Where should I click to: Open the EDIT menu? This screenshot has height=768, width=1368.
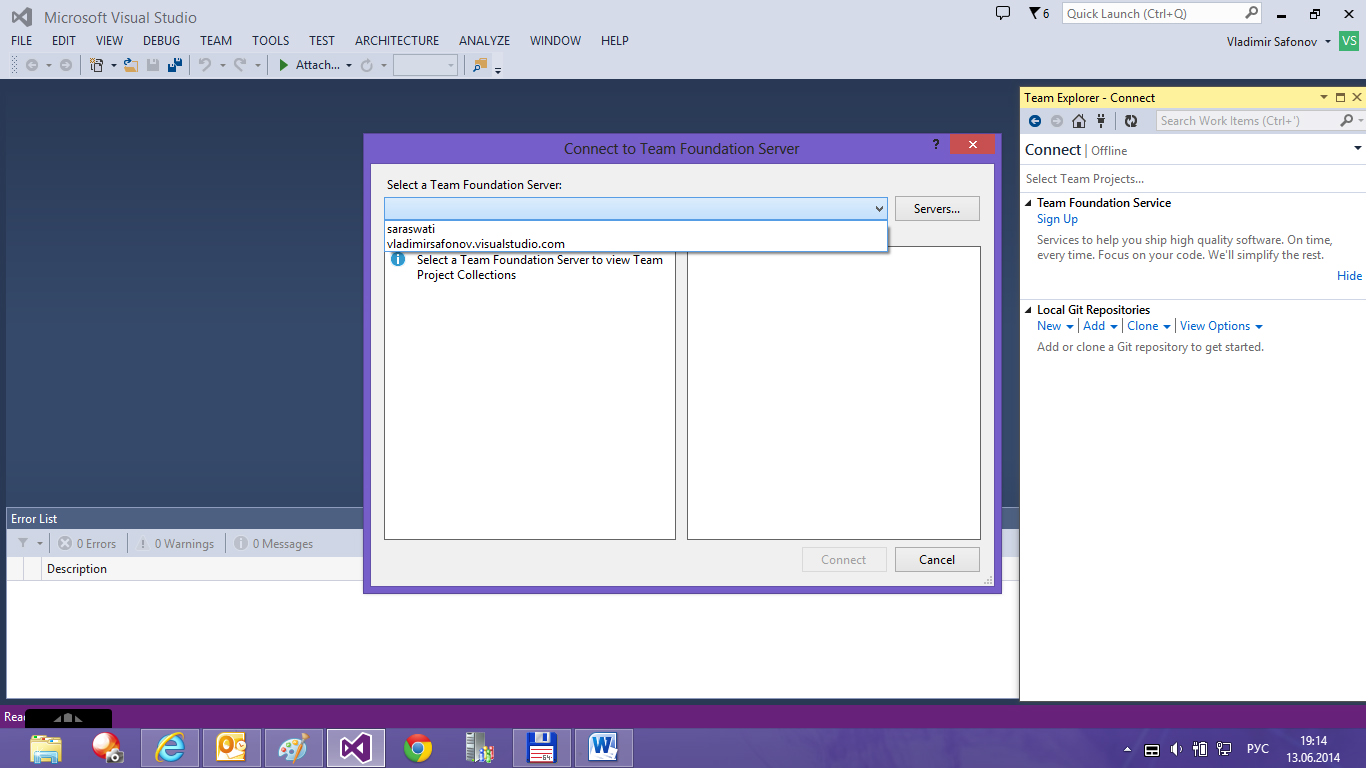point(64,41)
